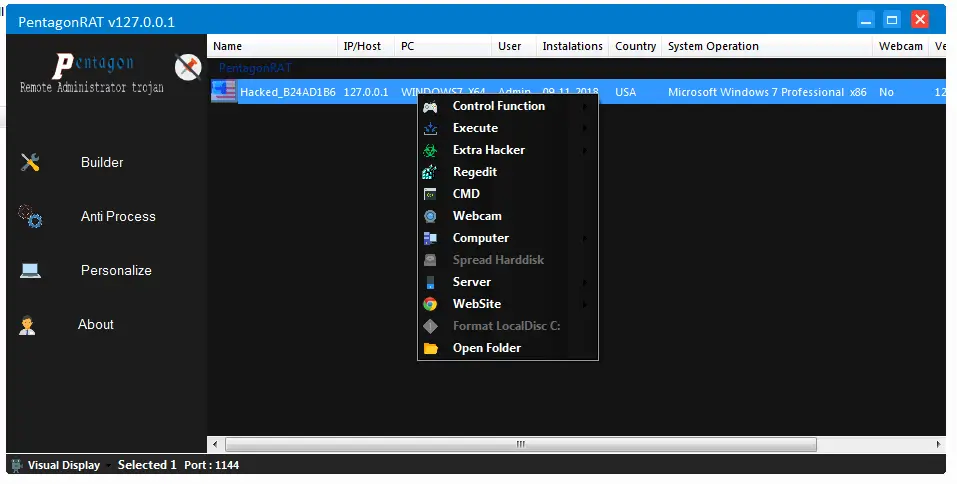
Task: Click the About person icon
Action: click(27, 325)
